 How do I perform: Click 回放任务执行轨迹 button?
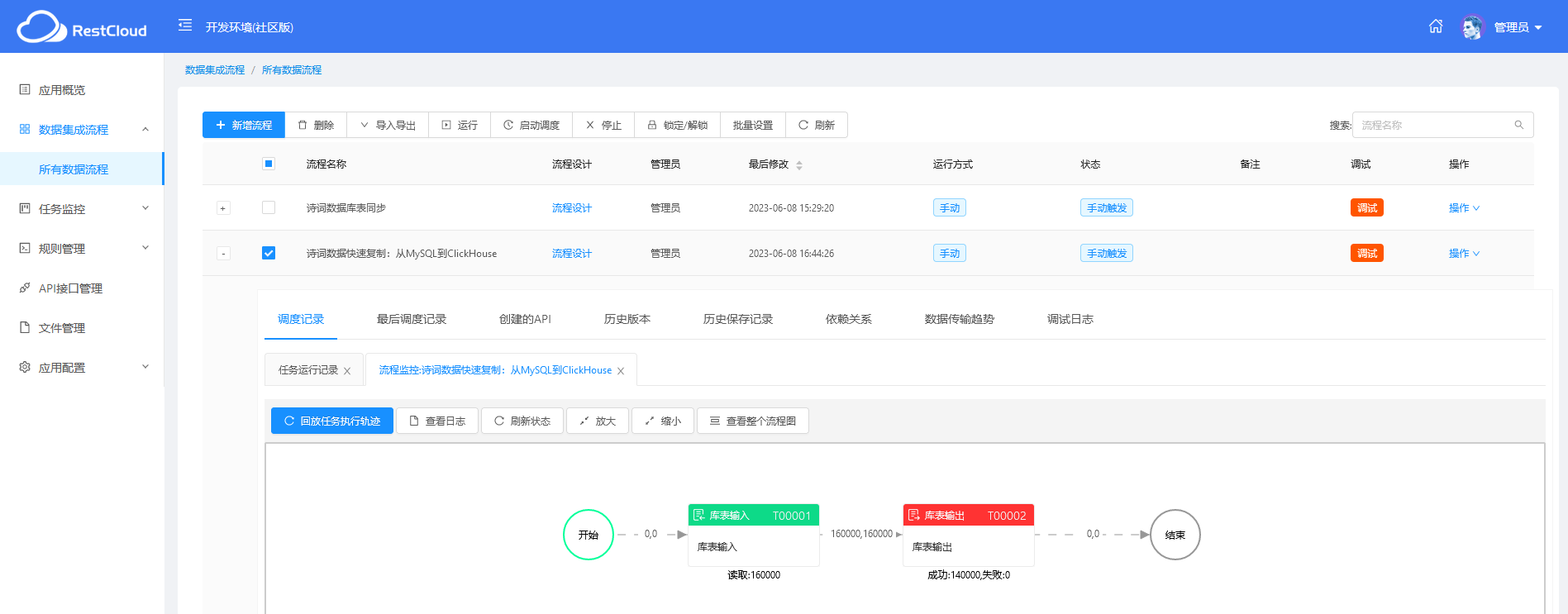click(332, 421)
